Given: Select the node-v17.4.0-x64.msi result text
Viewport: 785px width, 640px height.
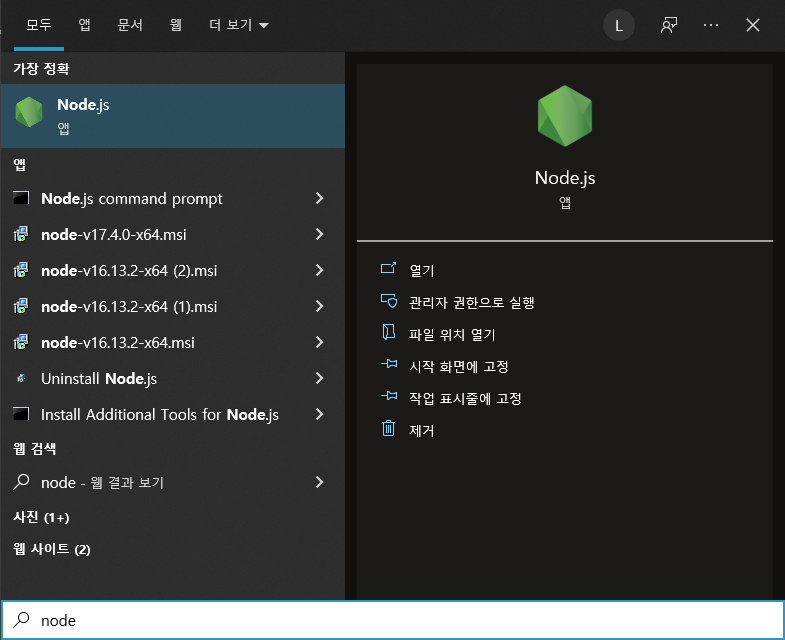Looking at the screenshot, I should [114, 234].
